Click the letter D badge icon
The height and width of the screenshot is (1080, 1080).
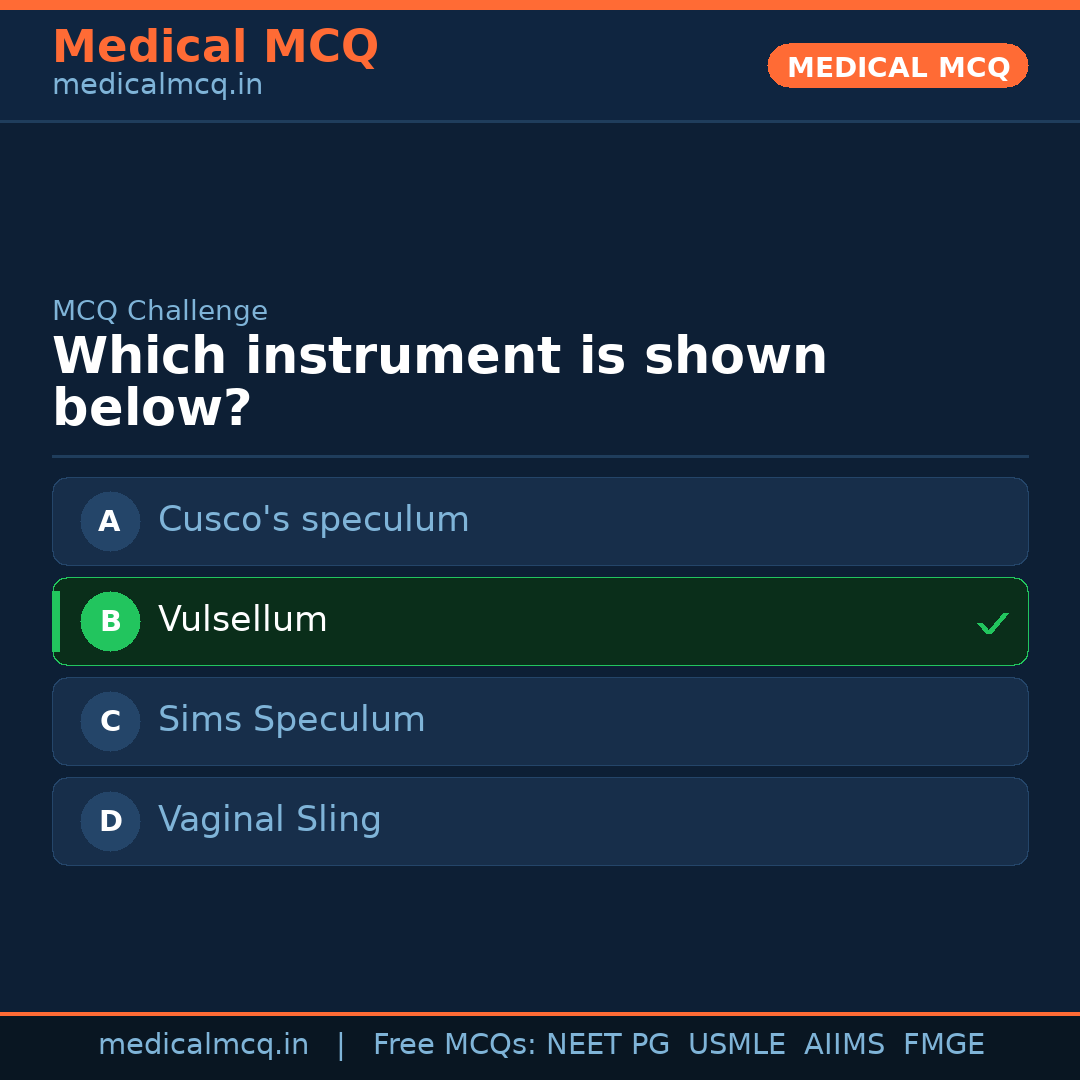110,821
